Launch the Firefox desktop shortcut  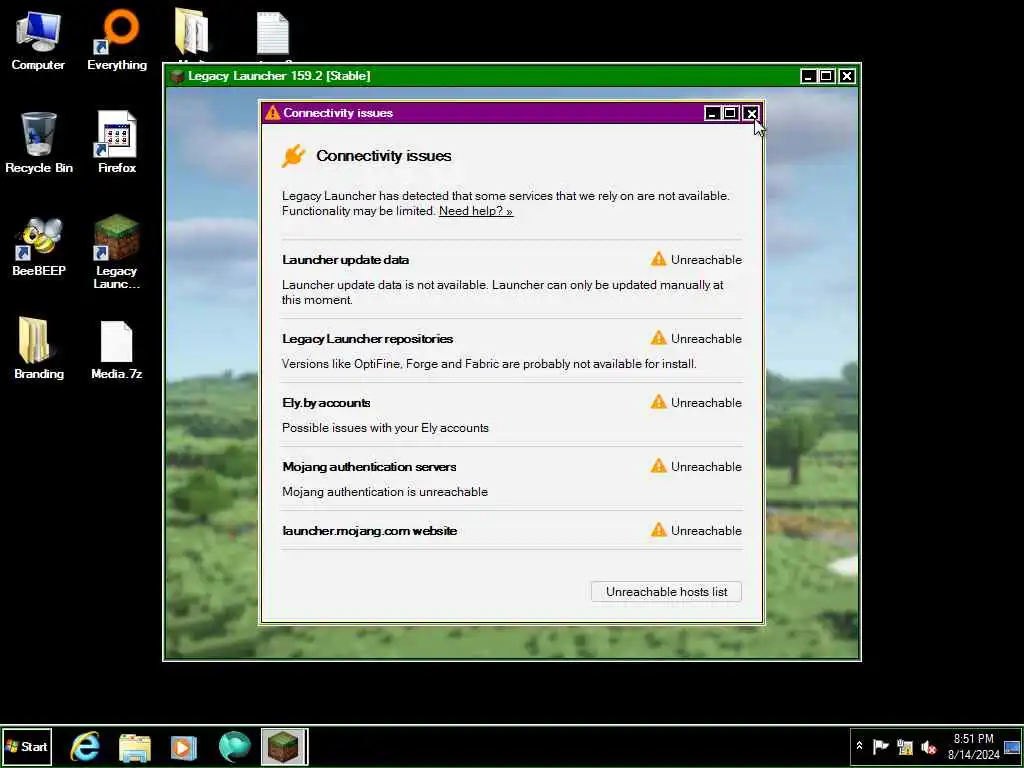(x=117, y=143)
